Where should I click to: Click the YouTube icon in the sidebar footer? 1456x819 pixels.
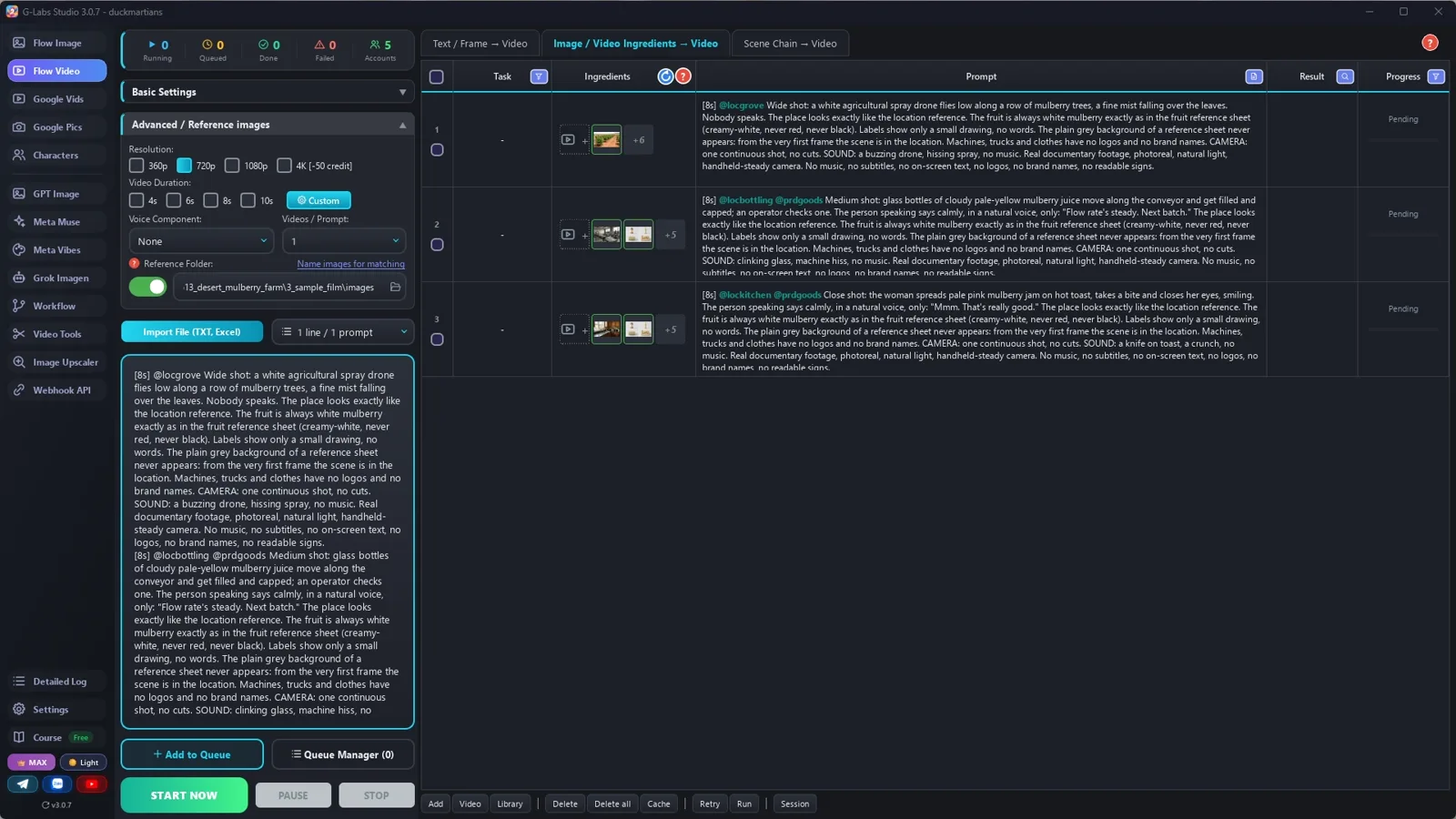(x=91, y=784)
